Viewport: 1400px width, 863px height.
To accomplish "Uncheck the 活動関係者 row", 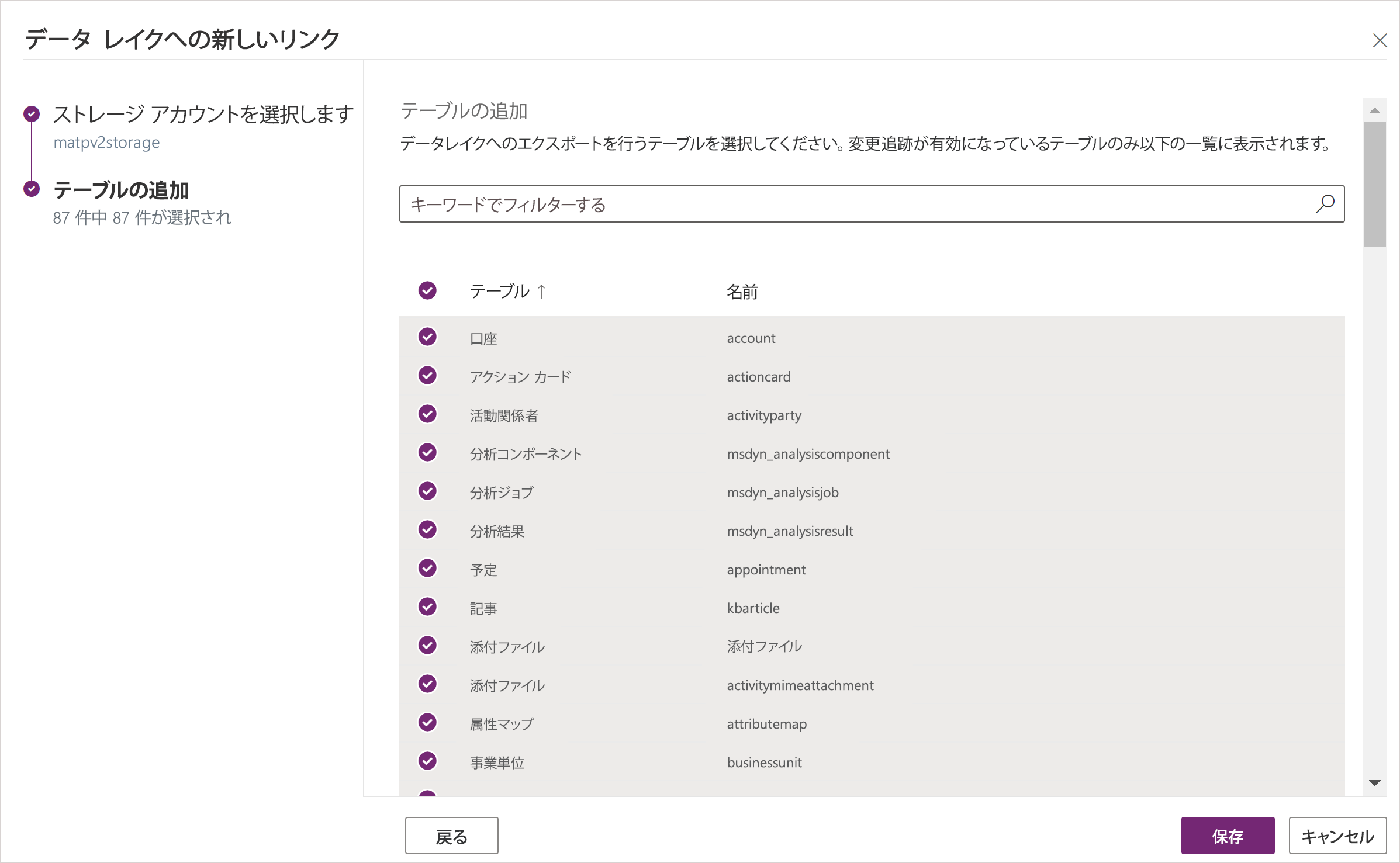I will 427,414.
